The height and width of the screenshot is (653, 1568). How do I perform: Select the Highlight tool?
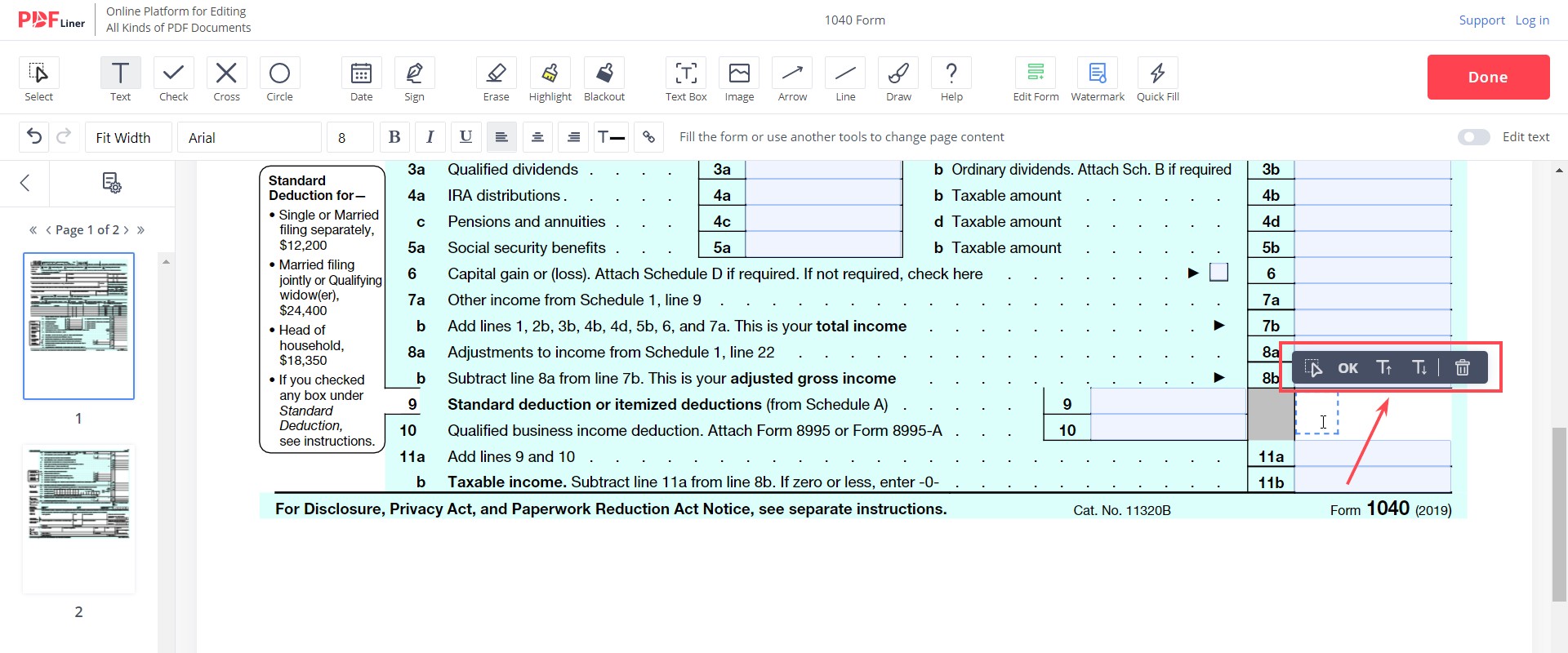tap(550, 79)
